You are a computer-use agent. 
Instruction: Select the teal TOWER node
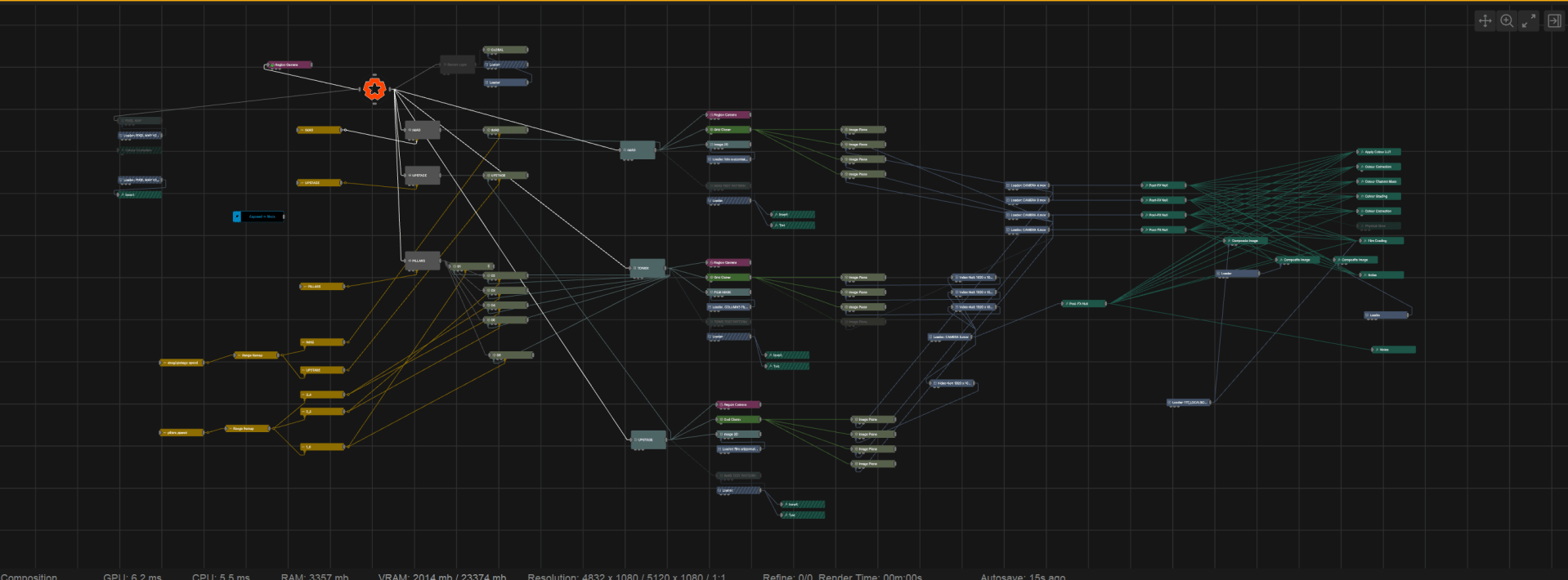click(647, 268)
